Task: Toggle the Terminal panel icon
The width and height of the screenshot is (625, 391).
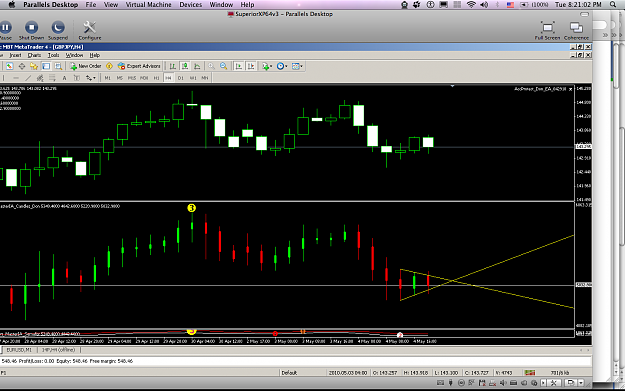Action: coord(46,66)
